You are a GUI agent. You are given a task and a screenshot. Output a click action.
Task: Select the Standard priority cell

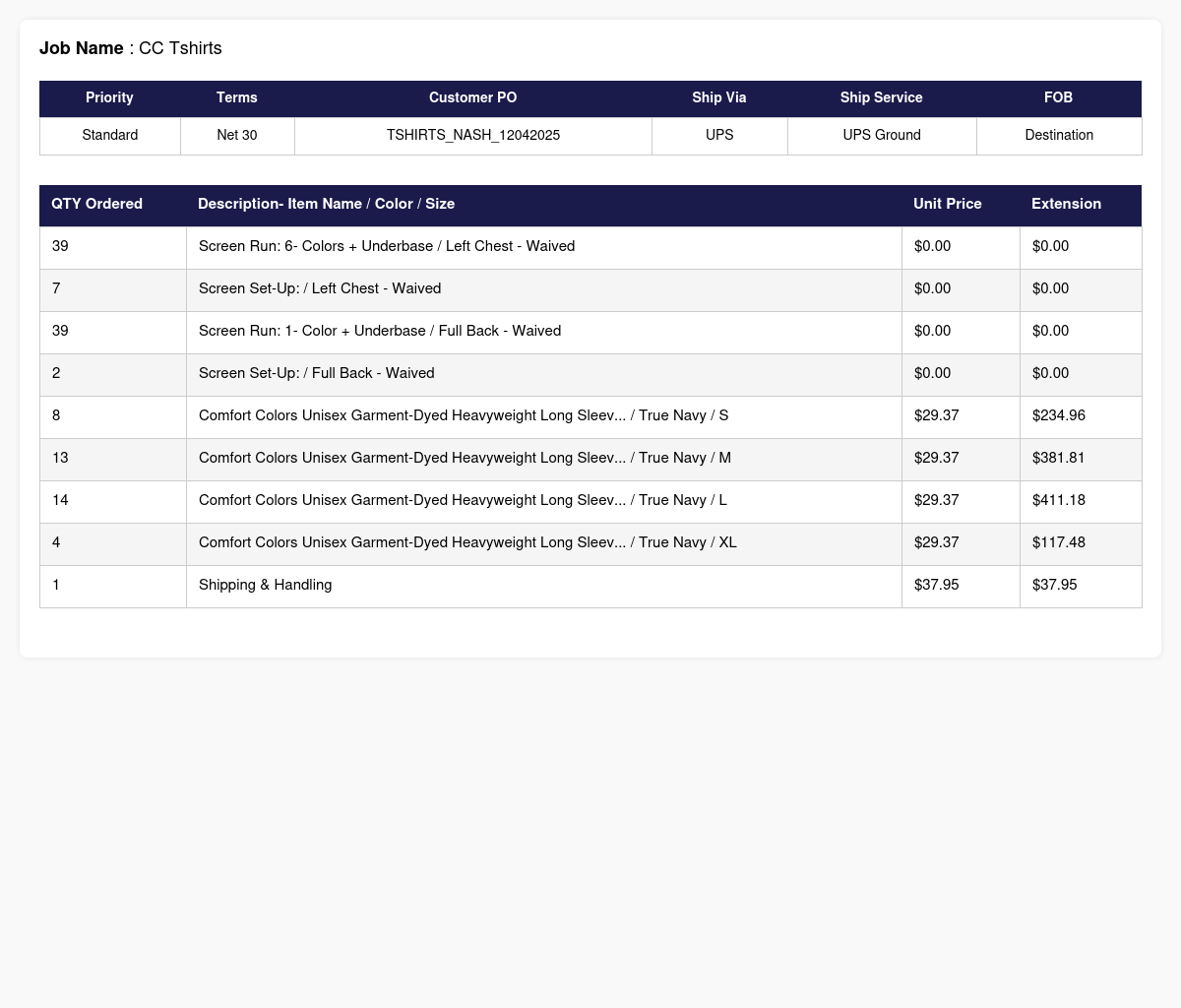(x=110, y=136)
